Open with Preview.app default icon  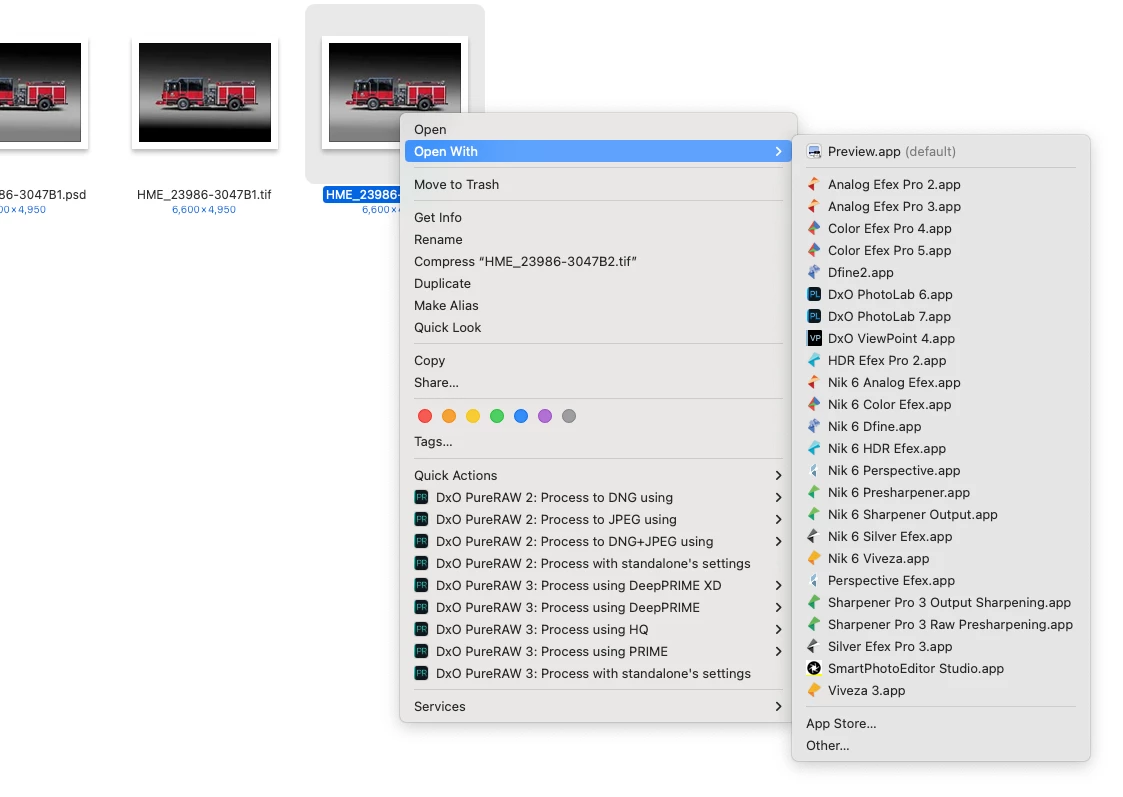coord(814,151)
